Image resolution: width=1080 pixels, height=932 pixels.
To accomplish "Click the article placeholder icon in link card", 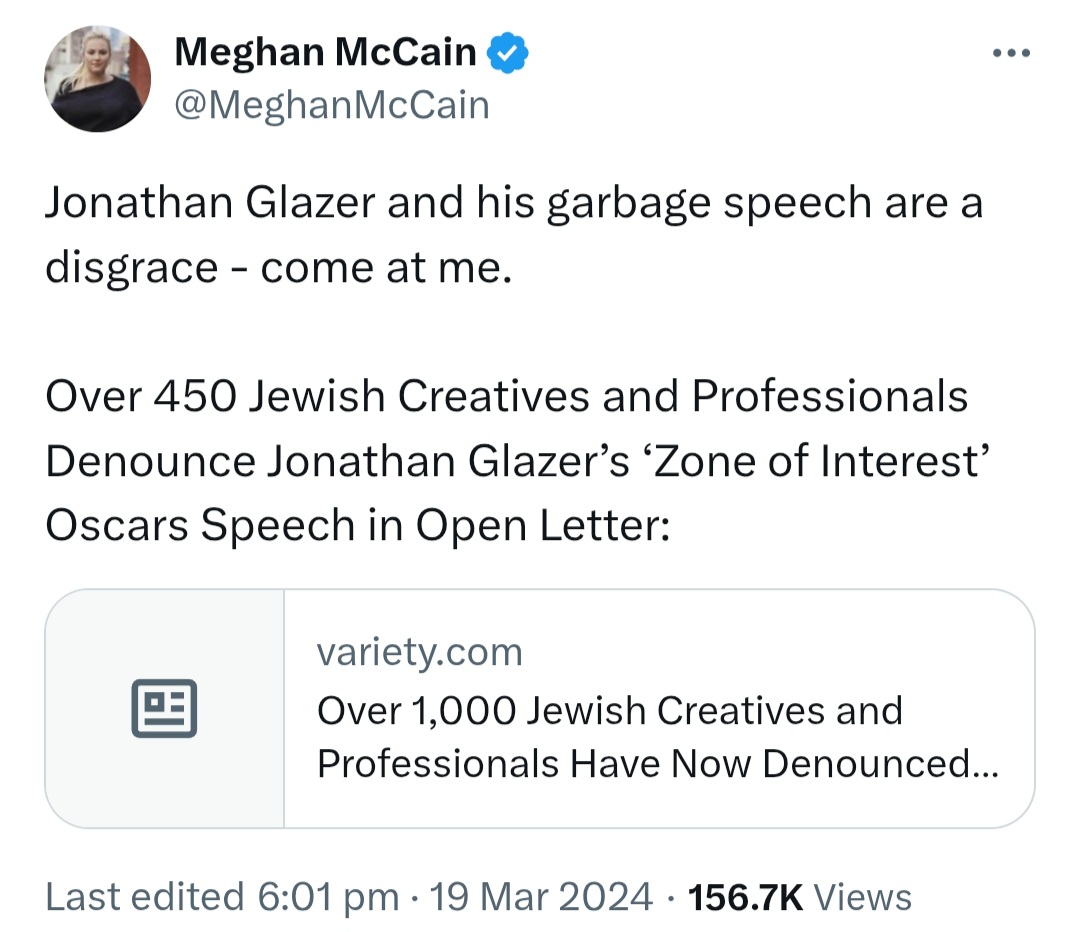I will point(164,708).
